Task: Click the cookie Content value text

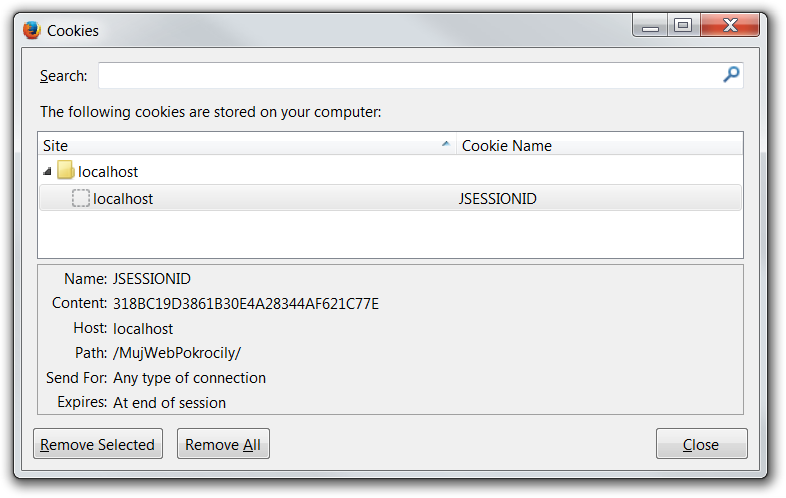Action: [x=246, y=303]
